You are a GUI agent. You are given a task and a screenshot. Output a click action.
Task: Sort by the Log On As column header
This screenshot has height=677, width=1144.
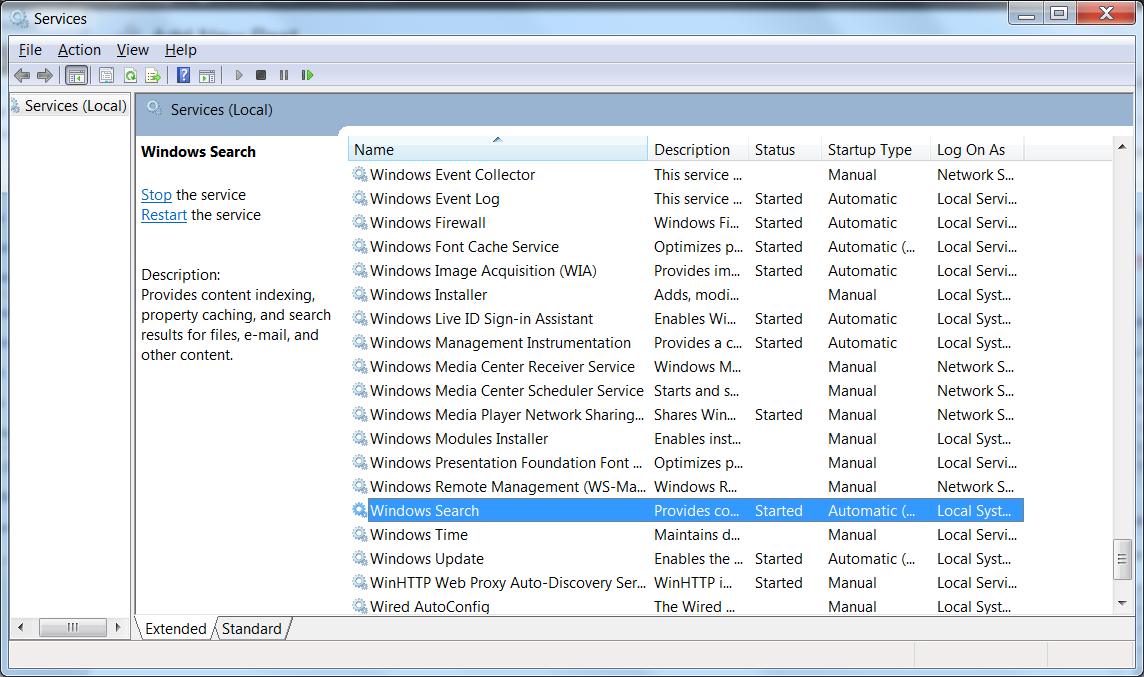[978, 150]
